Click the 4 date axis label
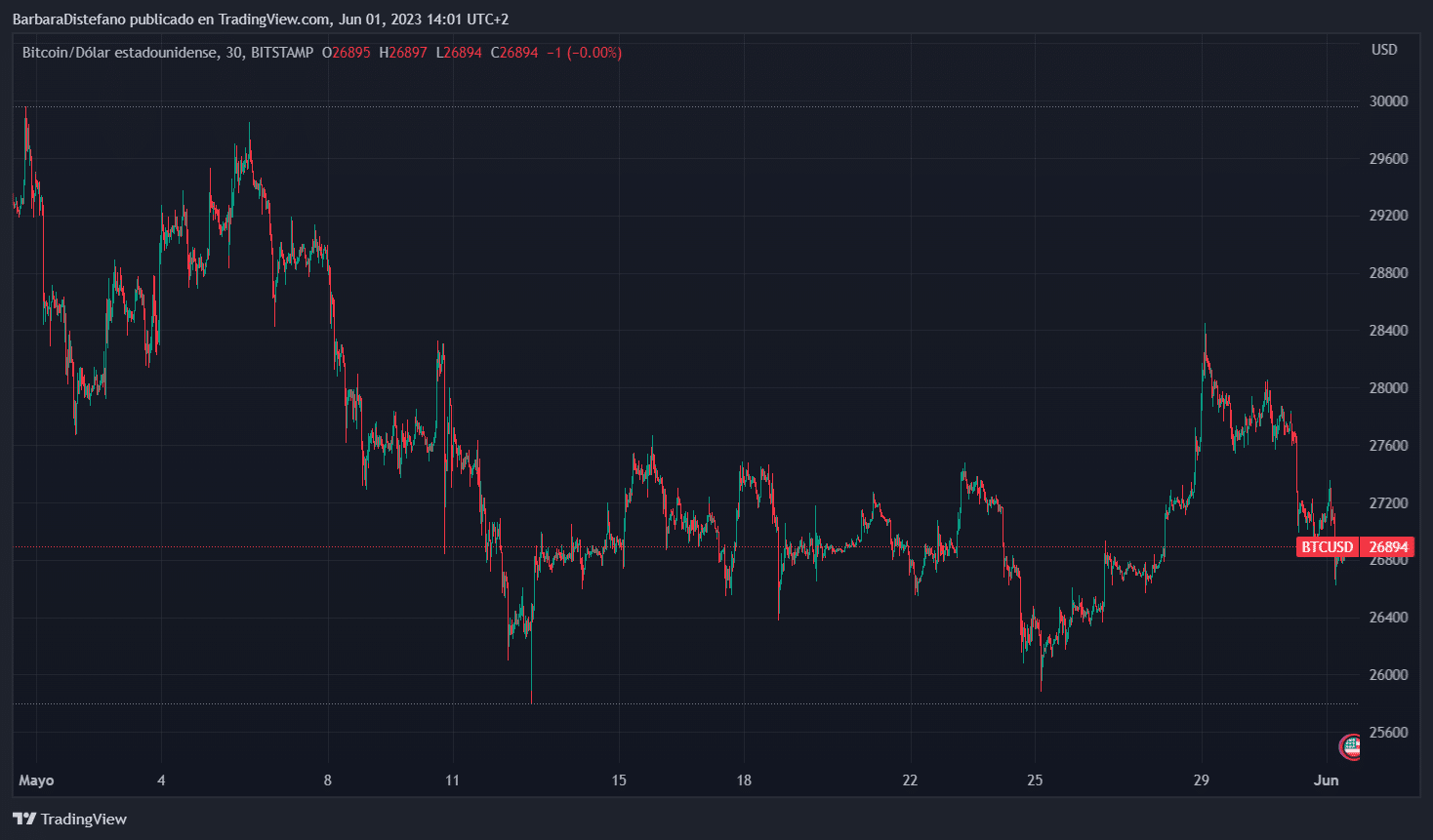 [161, 780]
